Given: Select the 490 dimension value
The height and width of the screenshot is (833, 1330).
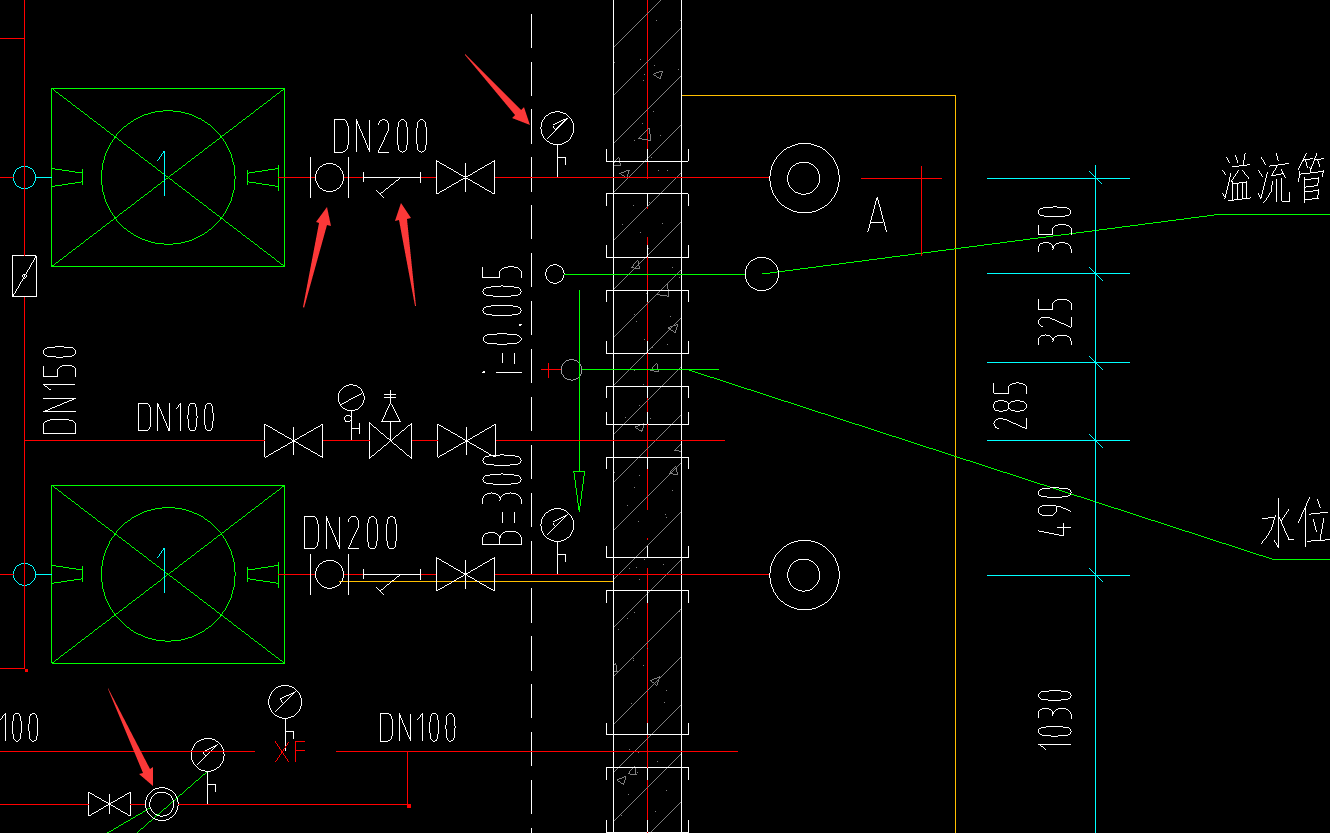Looking at the screenshot, I should coord(1056,513).
